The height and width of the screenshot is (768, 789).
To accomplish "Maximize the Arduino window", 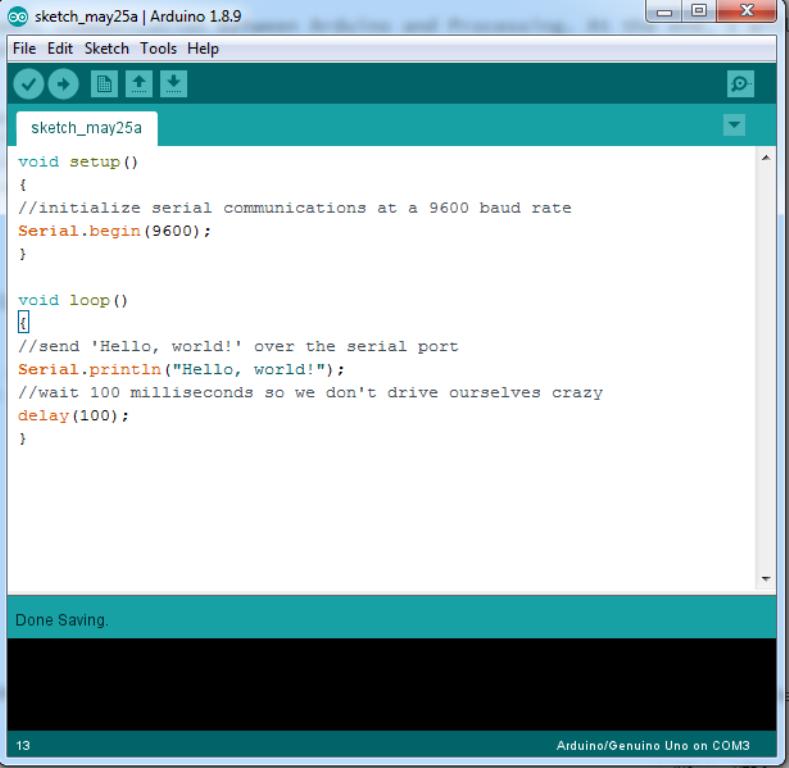I will click(x=699, y=11).
